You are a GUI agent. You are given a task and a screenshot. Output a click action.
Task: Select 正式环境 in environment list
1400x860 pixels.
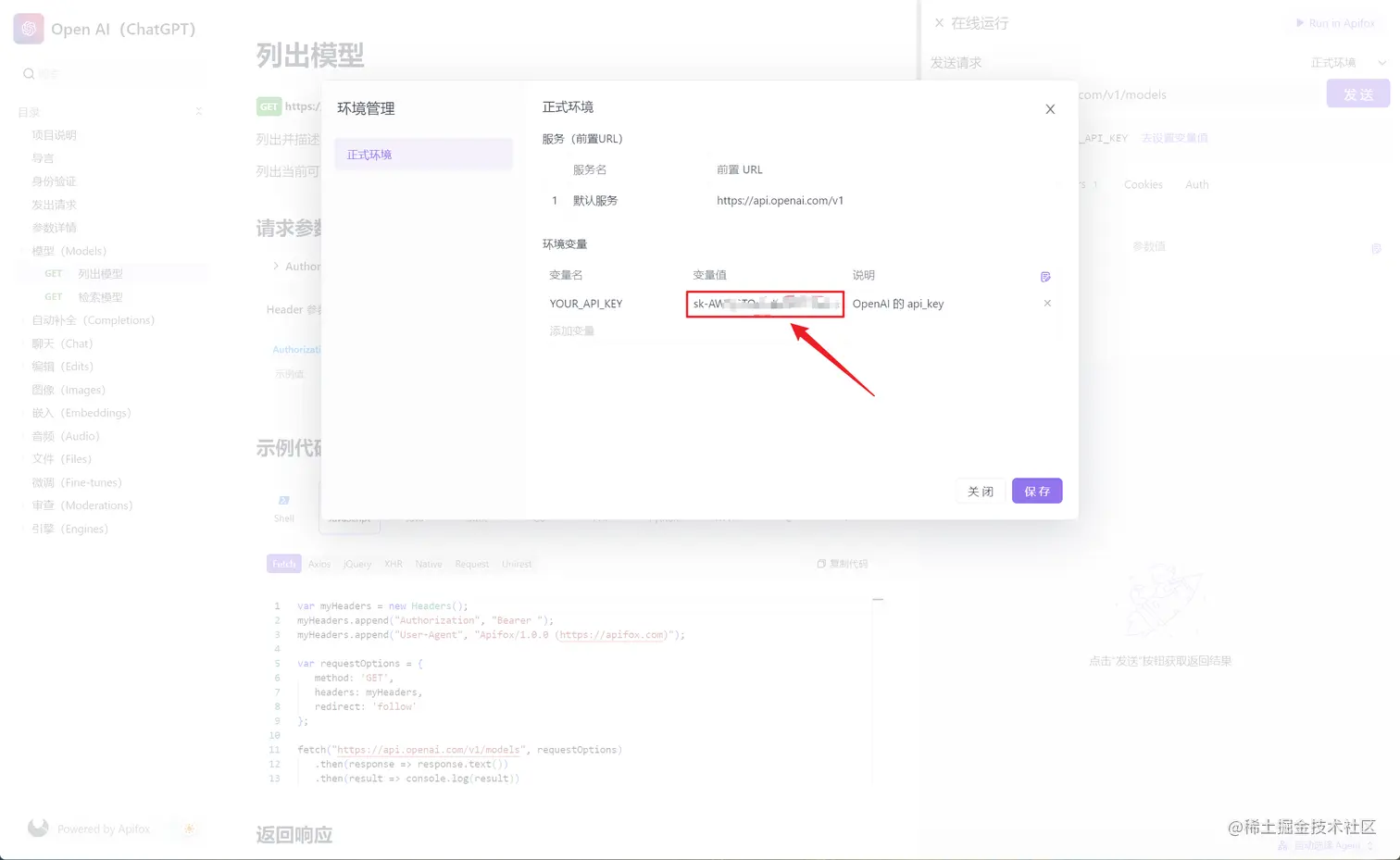click(x=423, y=155)
